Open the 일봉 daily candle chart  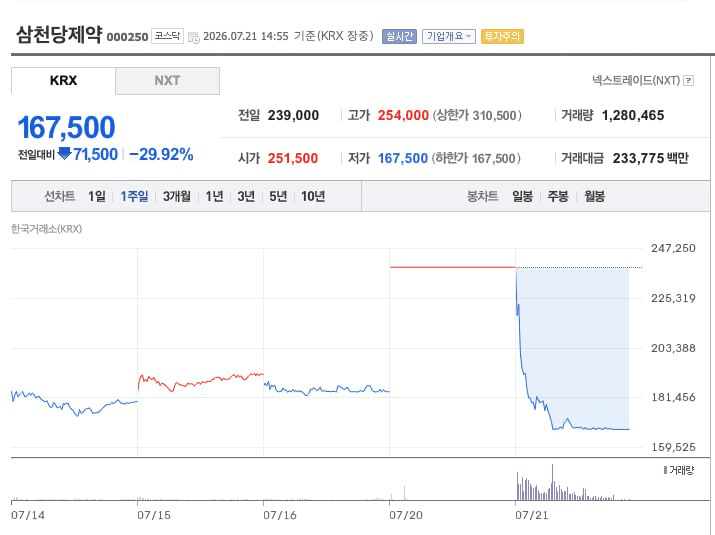[x=522, y=196]
